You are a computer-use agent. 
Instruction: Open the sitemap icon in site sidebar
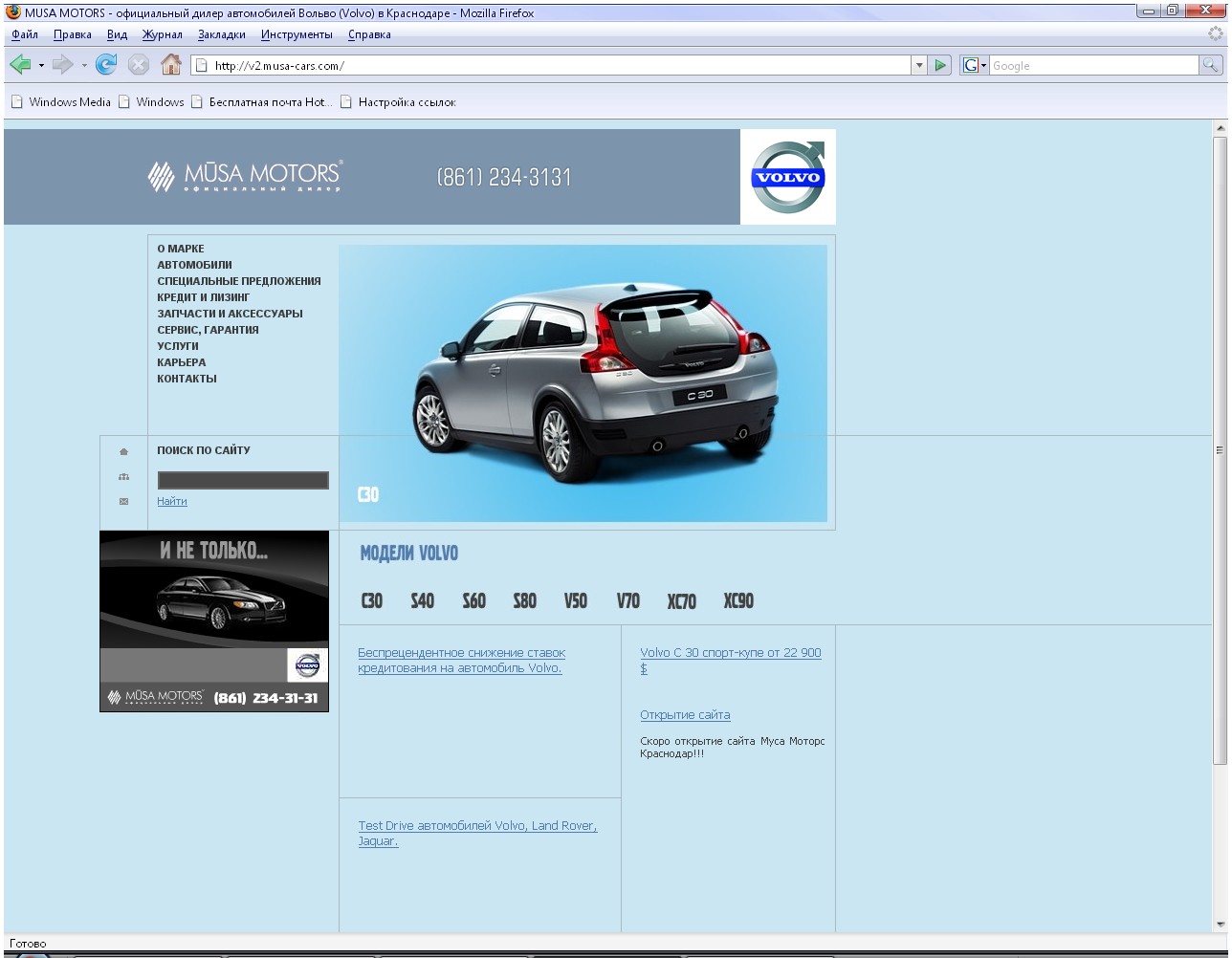[x=123, y=476]
